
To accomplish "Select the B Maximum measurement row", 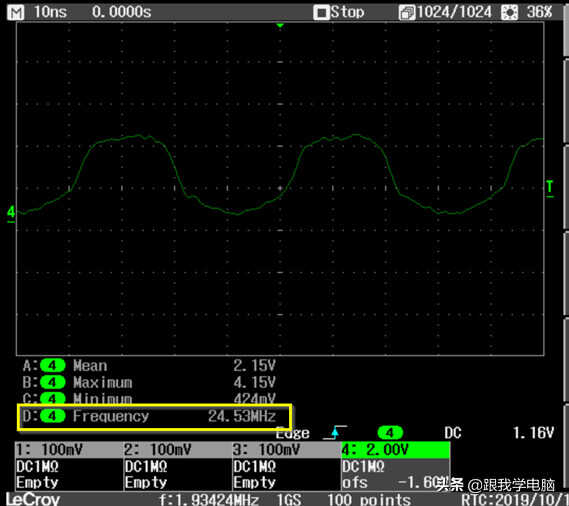I will [x=150, y=382].
